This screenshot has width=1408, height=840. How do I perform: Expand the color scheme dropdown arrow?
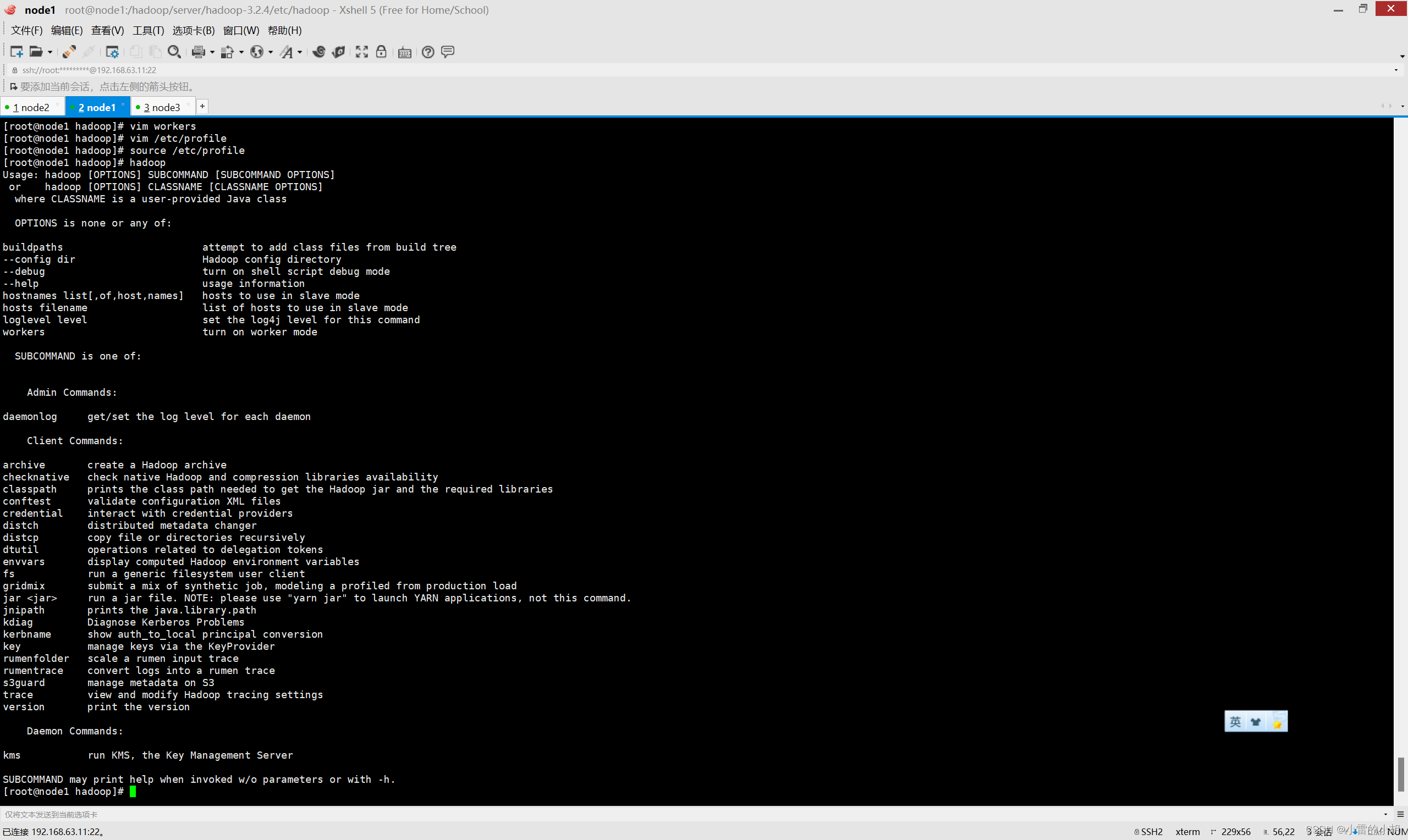coord(241,53)
